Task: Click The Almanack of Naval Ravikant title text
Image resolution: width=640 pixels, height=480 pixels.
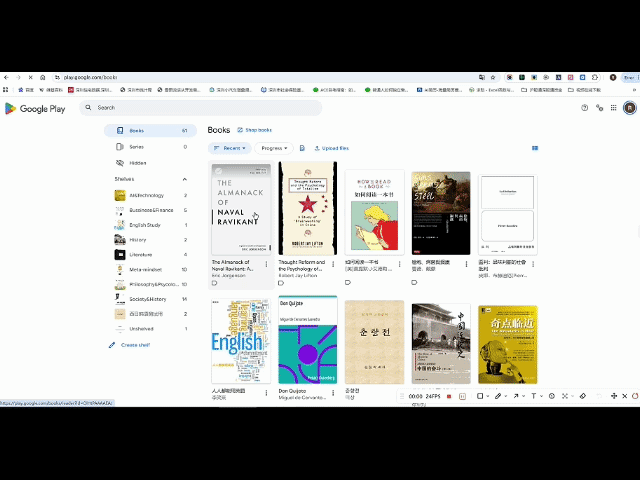Action: pos(232,265)
